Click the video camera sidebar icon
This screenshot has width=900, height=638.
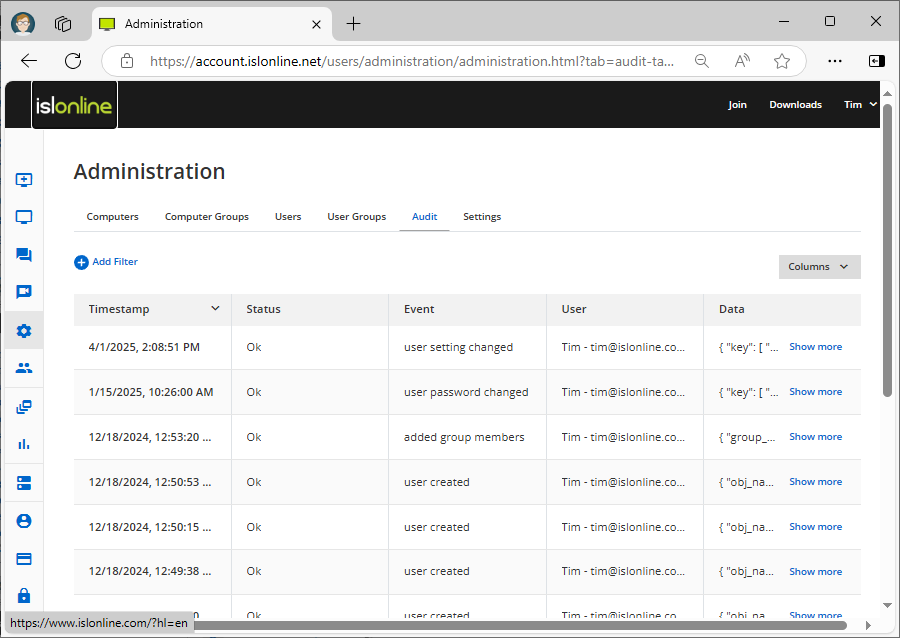tap(24, 292)
